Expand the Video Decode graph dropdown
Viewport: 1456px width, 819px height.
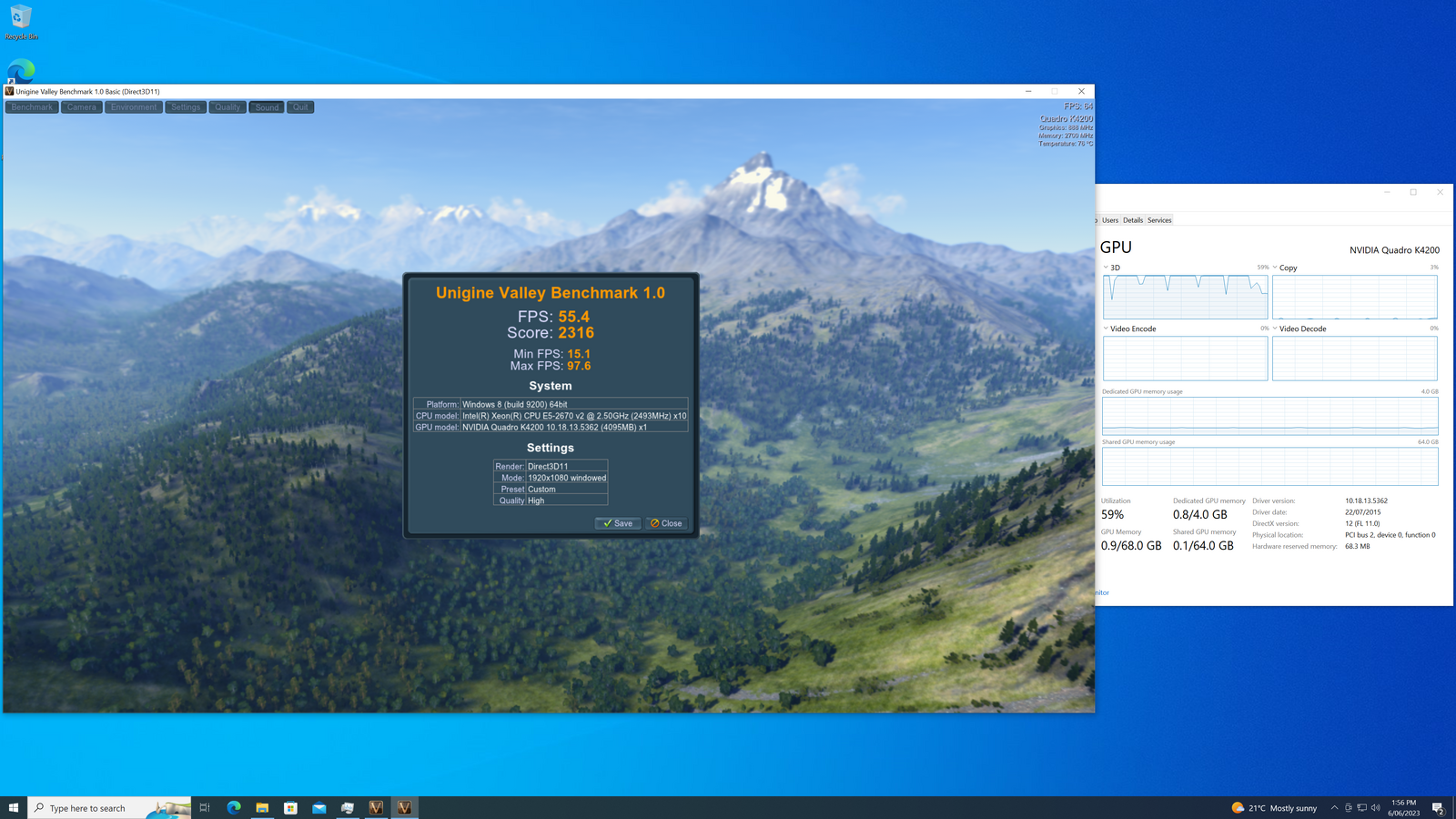1275,329
